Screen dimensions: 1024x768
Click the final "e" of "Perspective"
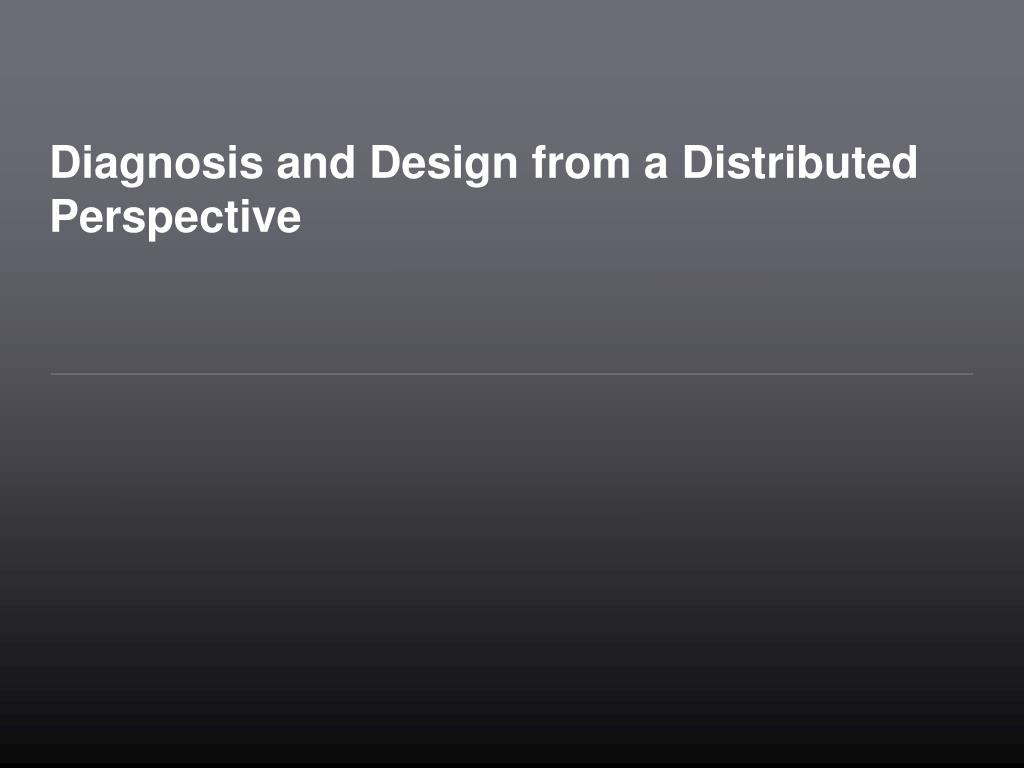[288, 221]
